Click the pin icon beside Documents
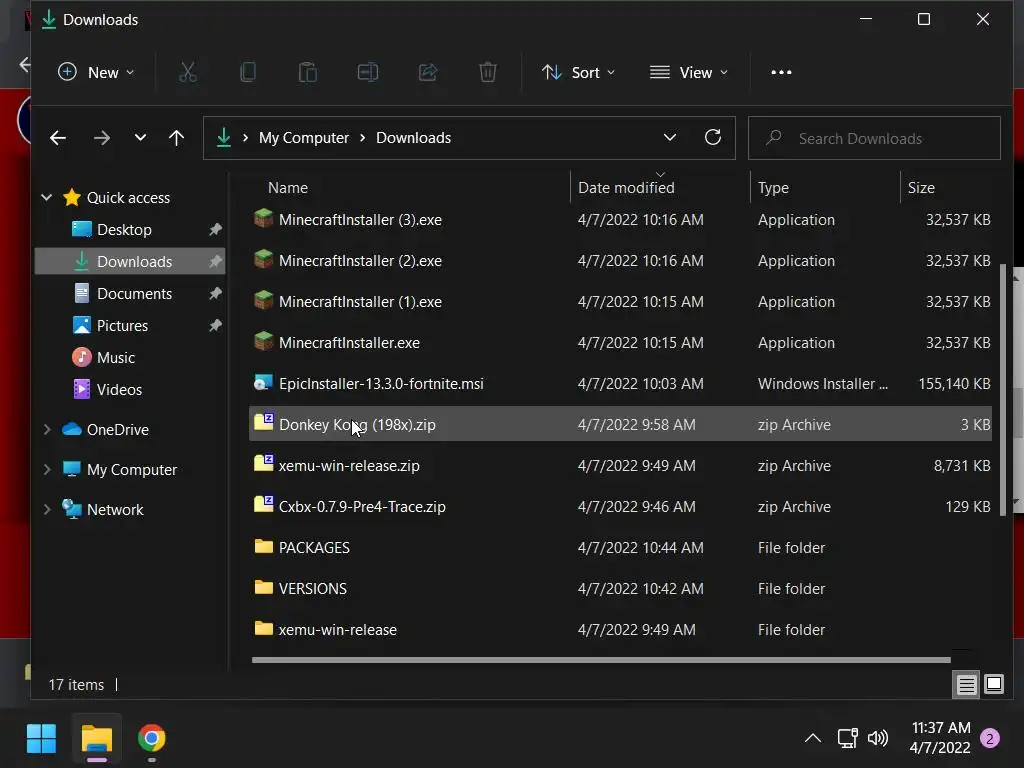1024x768 pixels. pos(215,294)
